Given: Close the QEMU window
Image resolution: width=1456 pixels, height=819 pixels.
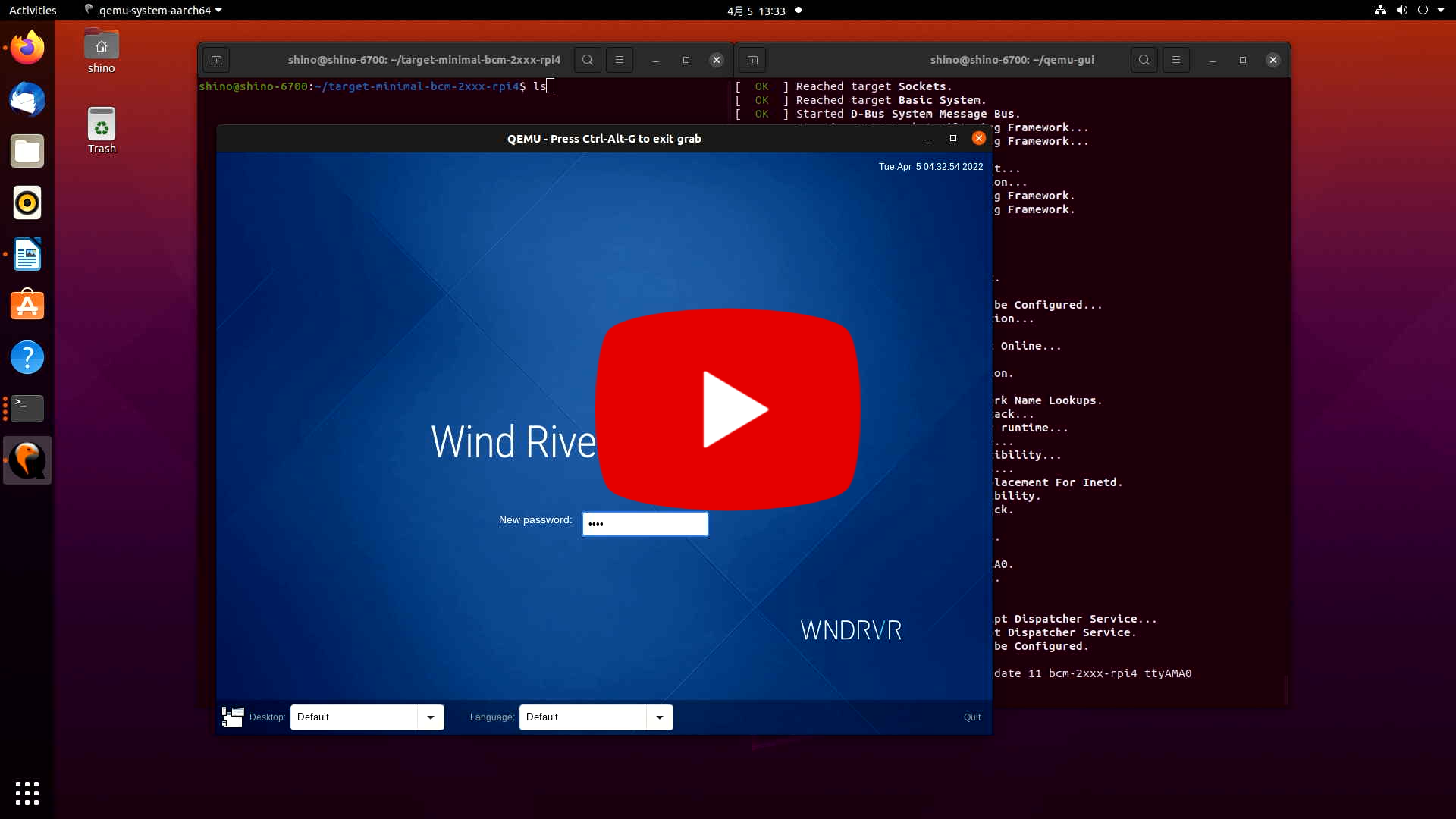Looking at the screenshot, I should [x=979, y=138].
